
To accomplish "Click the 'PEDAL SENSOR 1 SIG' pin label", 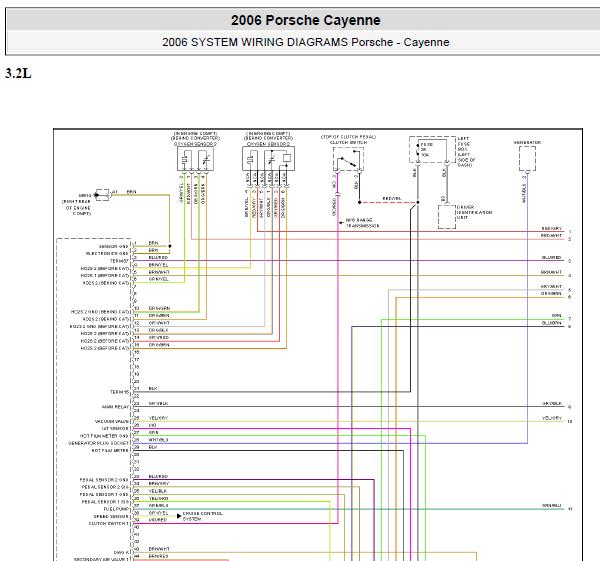I will pyautogui.click(x=105, y=502).
